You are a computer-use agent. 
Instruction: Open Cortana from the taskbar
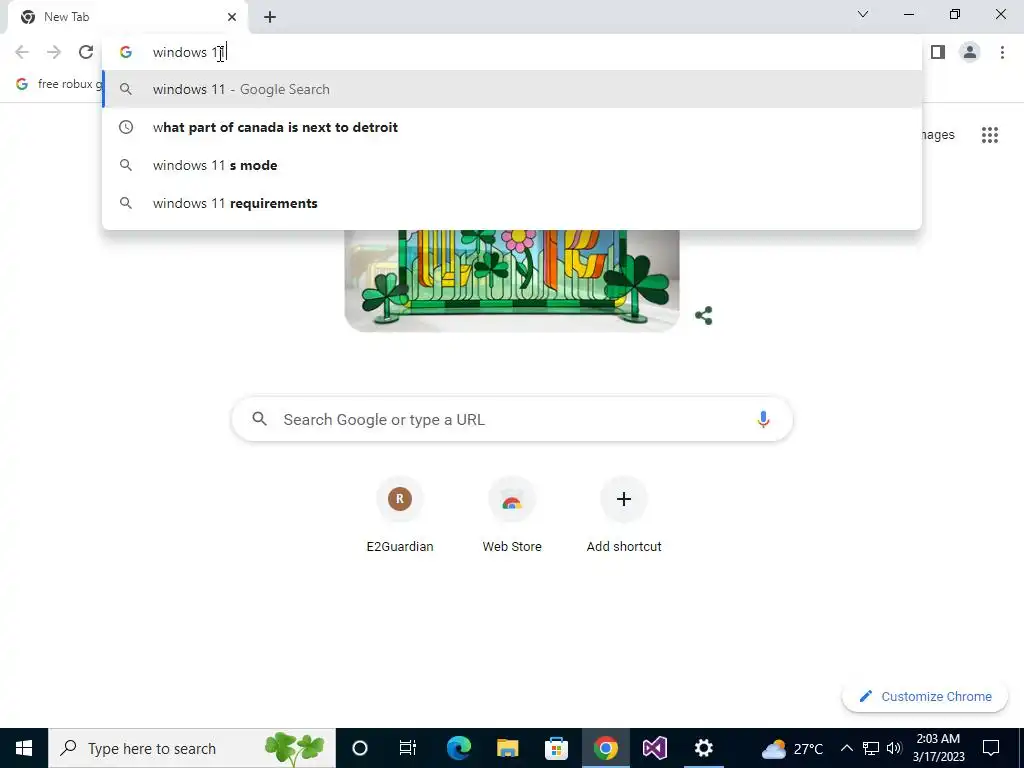360,748
